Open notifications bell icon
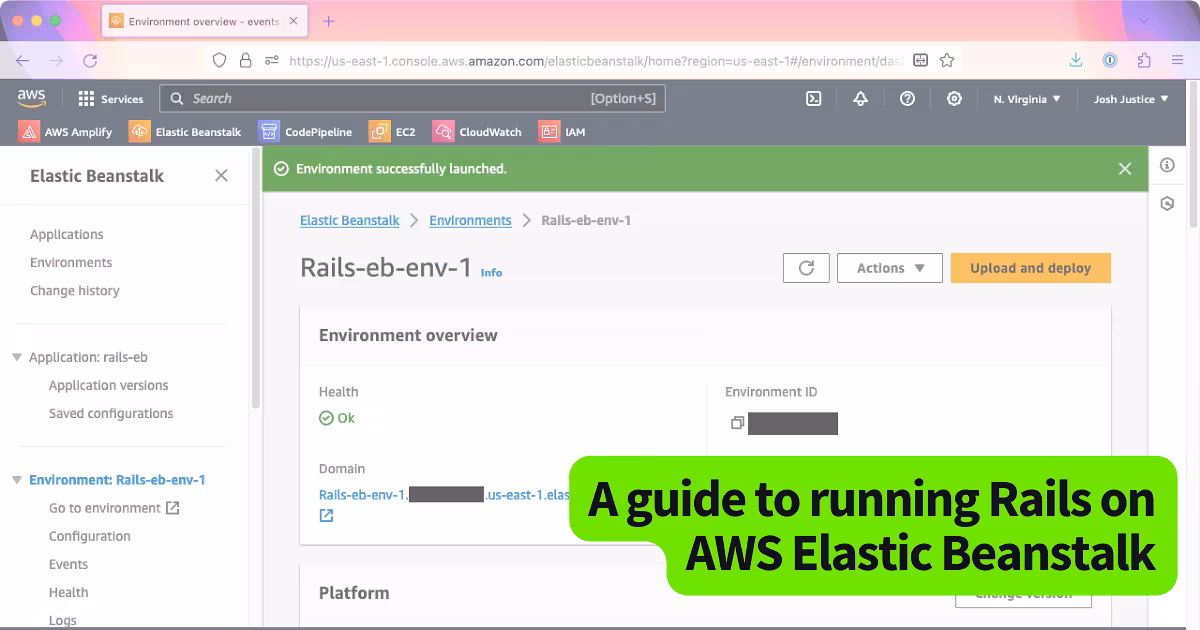The width and height of the screenshot is (1200, 630). click(860, 99)
